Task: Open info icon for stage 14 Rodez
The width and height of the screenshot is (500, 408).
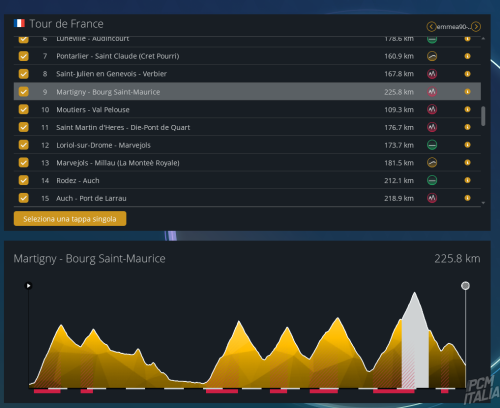Action: click(467, 180)
